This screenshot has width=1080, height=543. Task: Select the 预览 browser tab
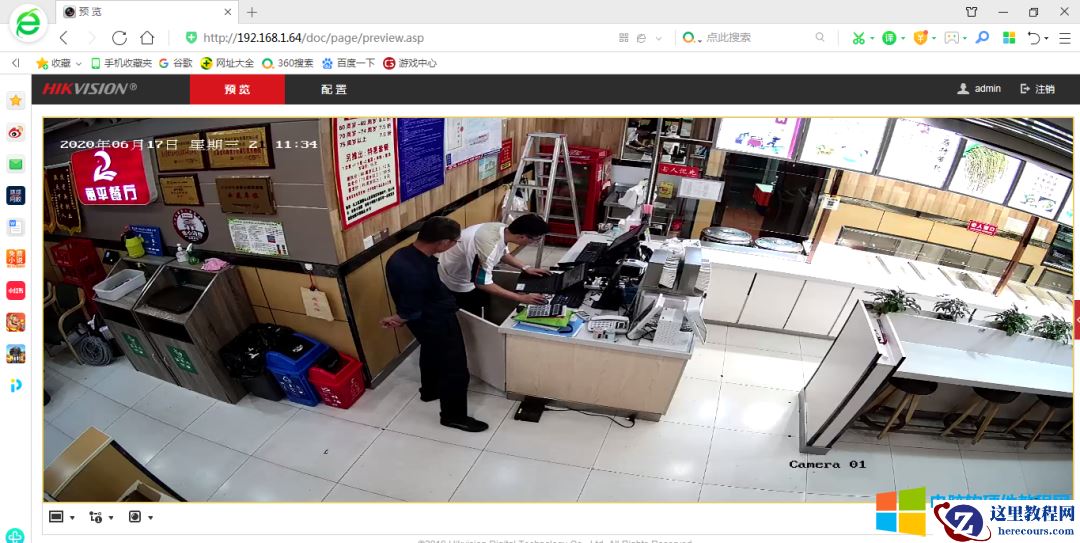148,12
